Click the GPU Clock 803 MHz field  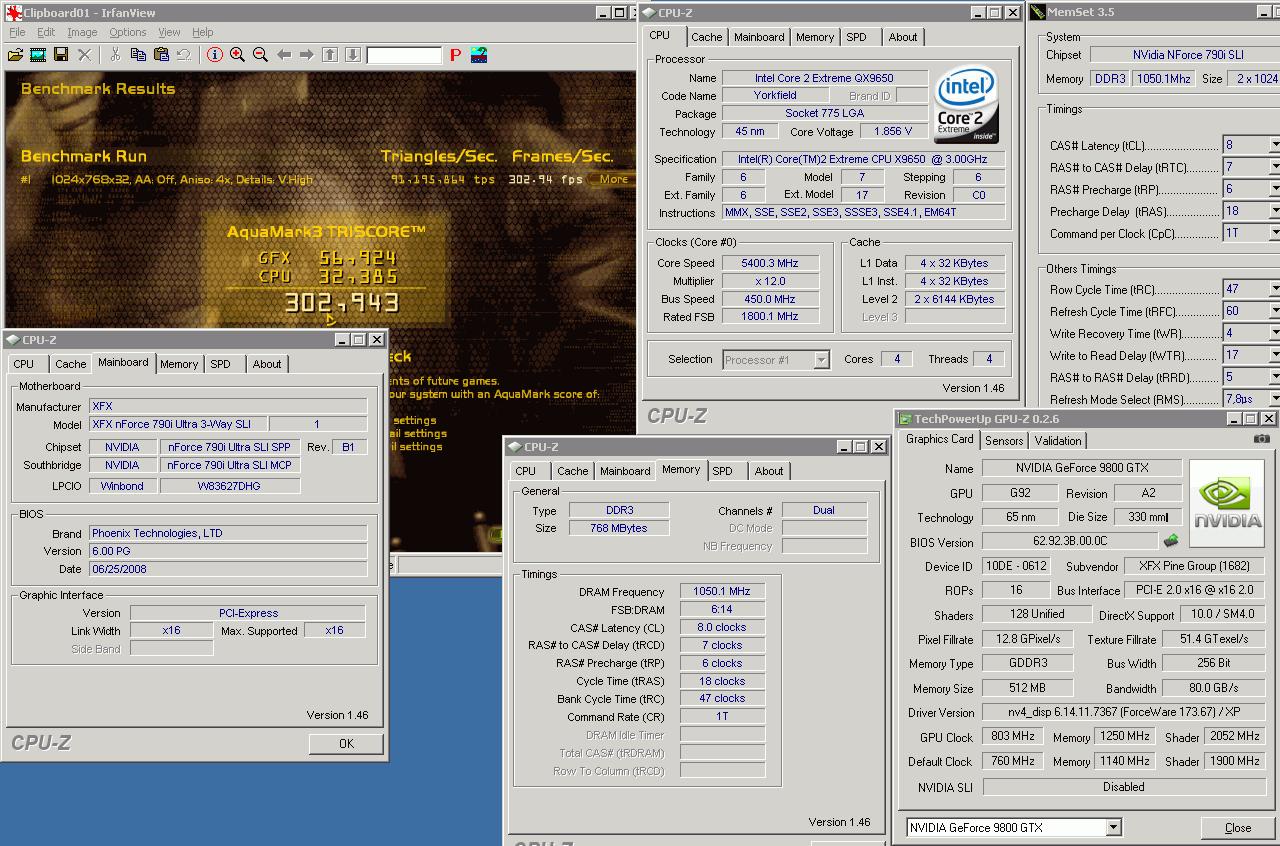1013,736
